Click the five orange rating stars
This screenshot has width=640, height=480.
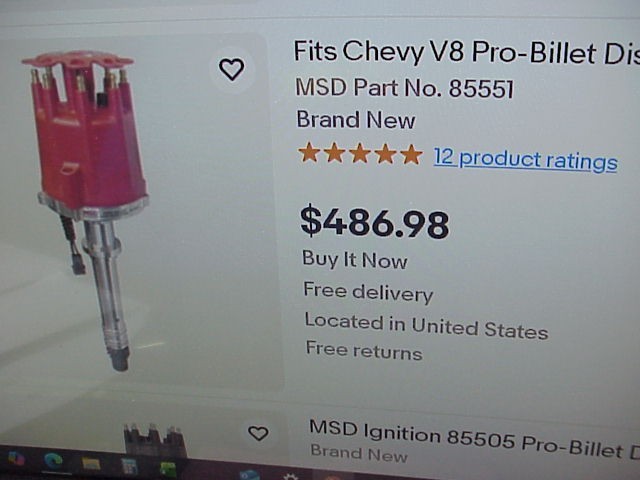click(x=360, y=154)
